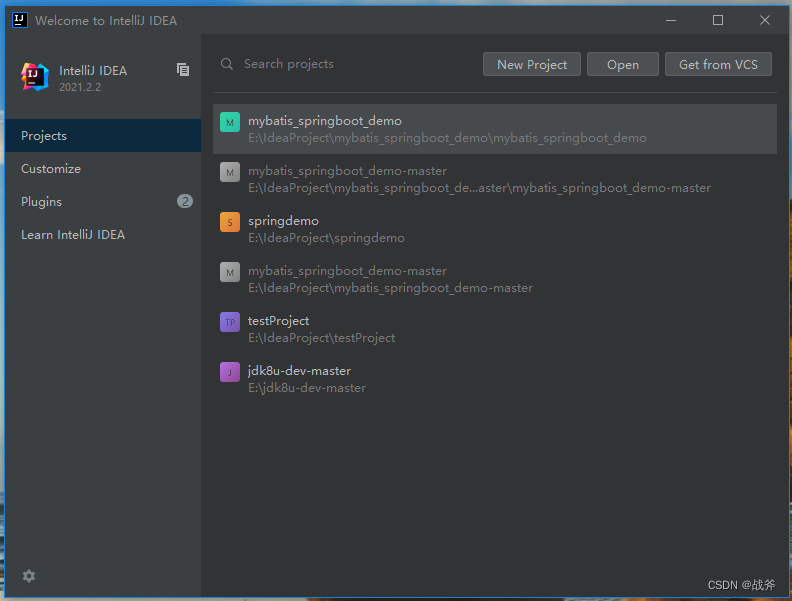
Task: Click the J icon of jdk8u-dev-master
Action: pos(230,372)
